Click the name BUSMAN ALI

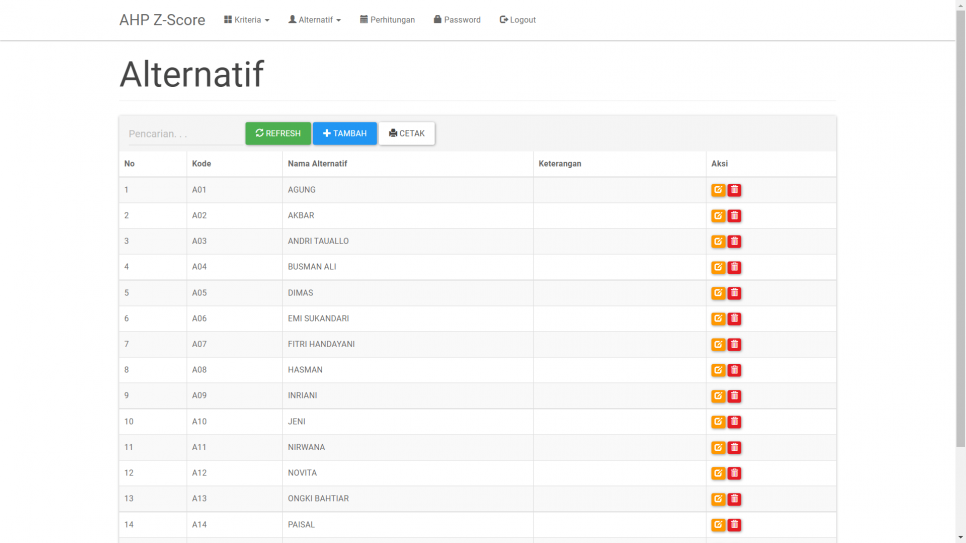(312, 267)
